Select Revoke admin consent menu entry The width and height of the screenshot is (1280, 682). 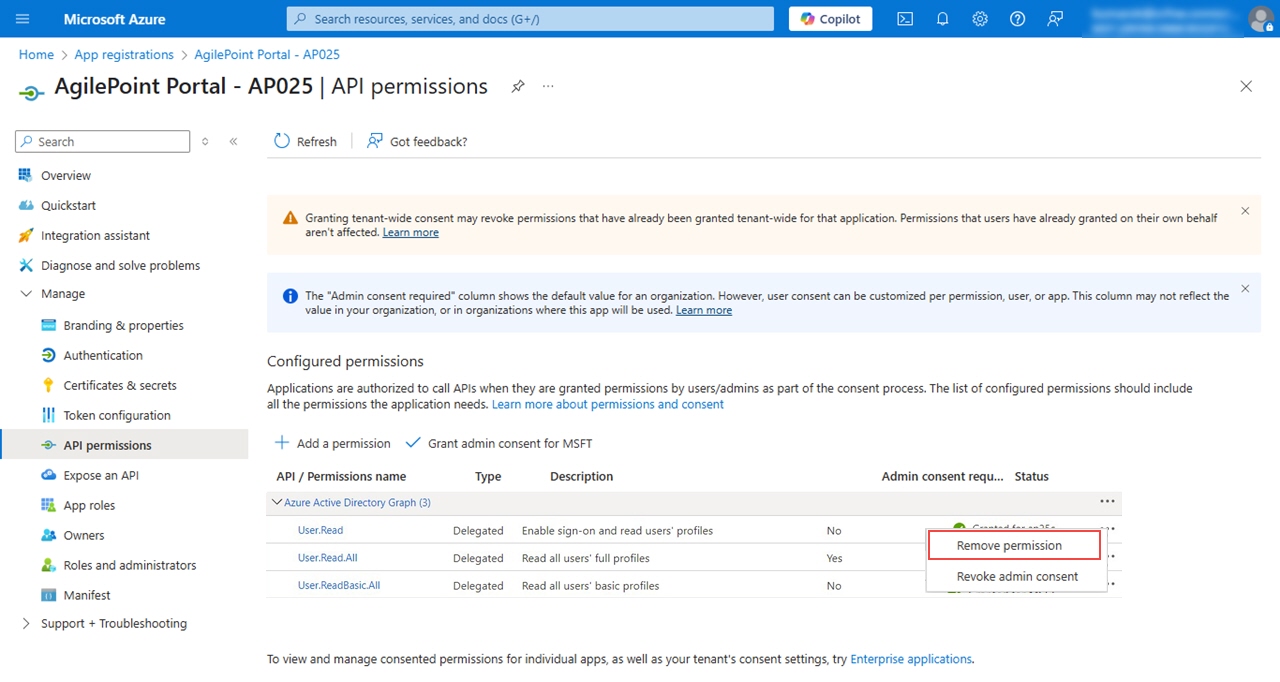(x=1017, y=577)
